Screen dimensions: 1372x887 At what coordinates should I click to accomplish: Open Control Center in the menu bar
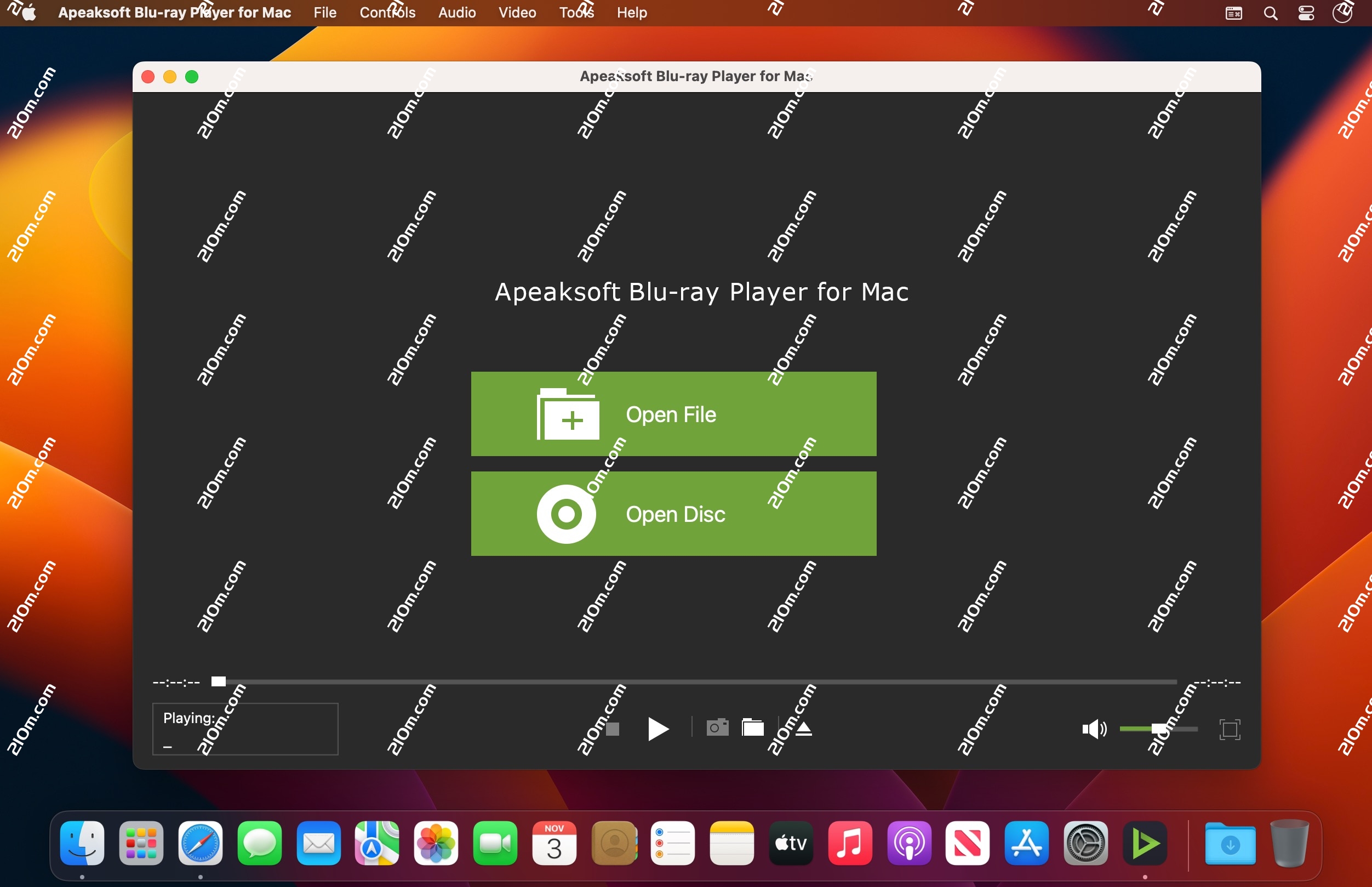pos(1305,13)
